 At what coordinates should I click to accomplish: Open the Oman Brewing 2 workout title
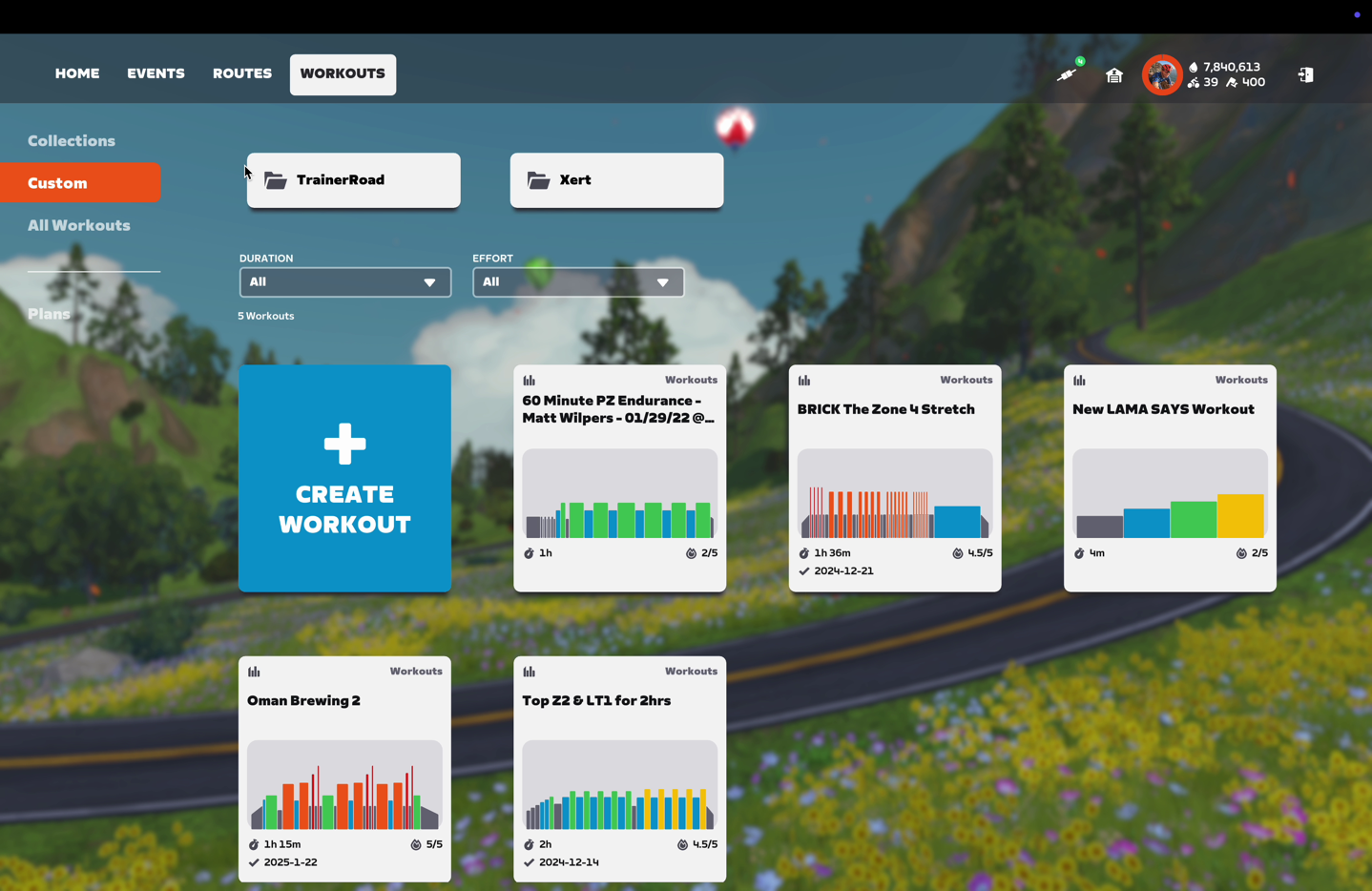tap(303, 700)
